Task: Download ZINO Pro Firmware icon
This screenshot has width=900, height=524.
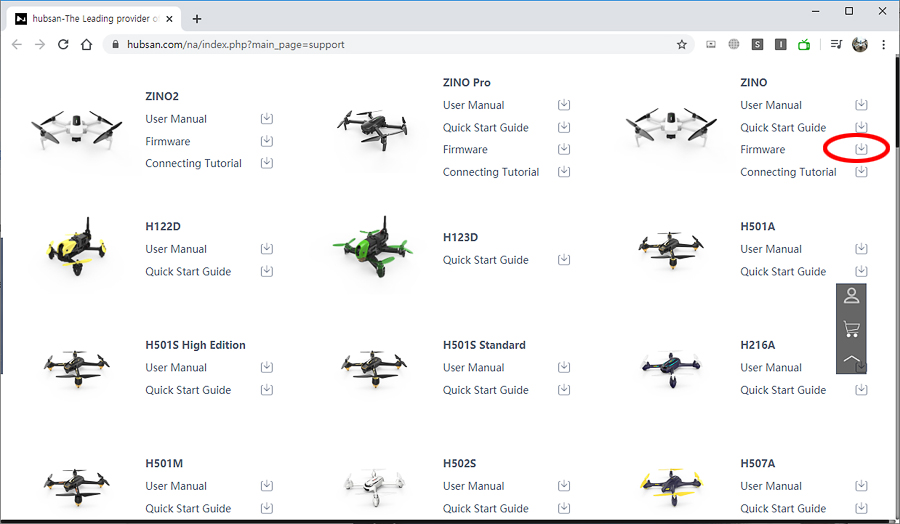Action: tap(564, 149)
